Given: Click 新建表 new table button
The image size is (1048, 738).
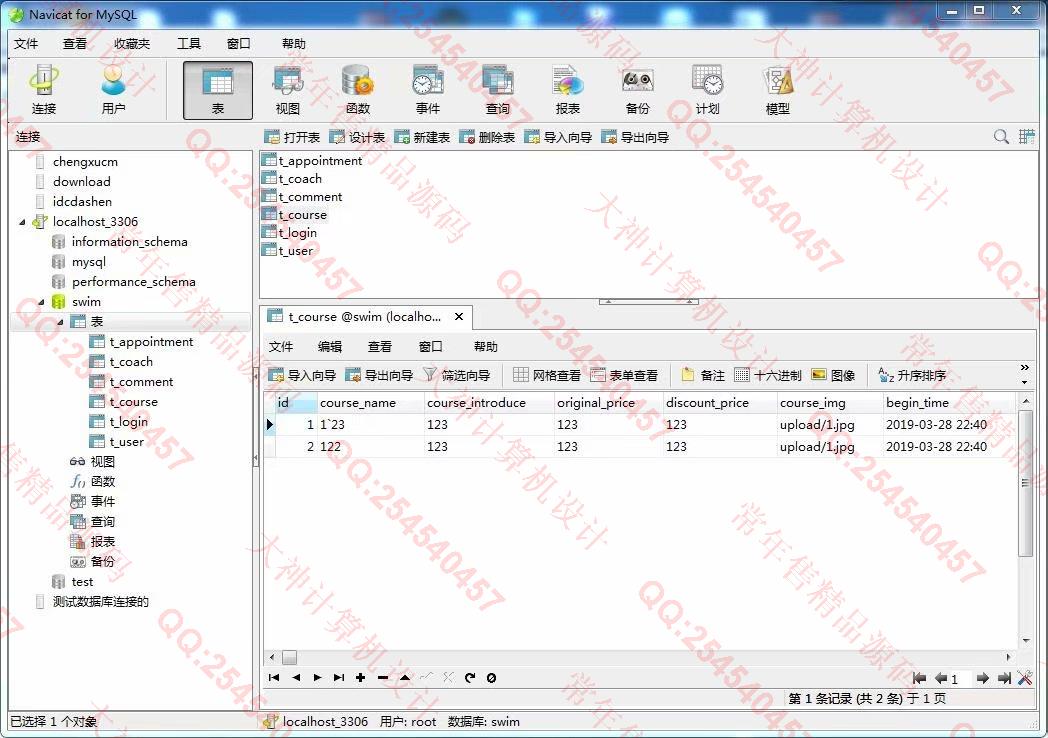Looking at the screenshot, I should click(422, 137).
